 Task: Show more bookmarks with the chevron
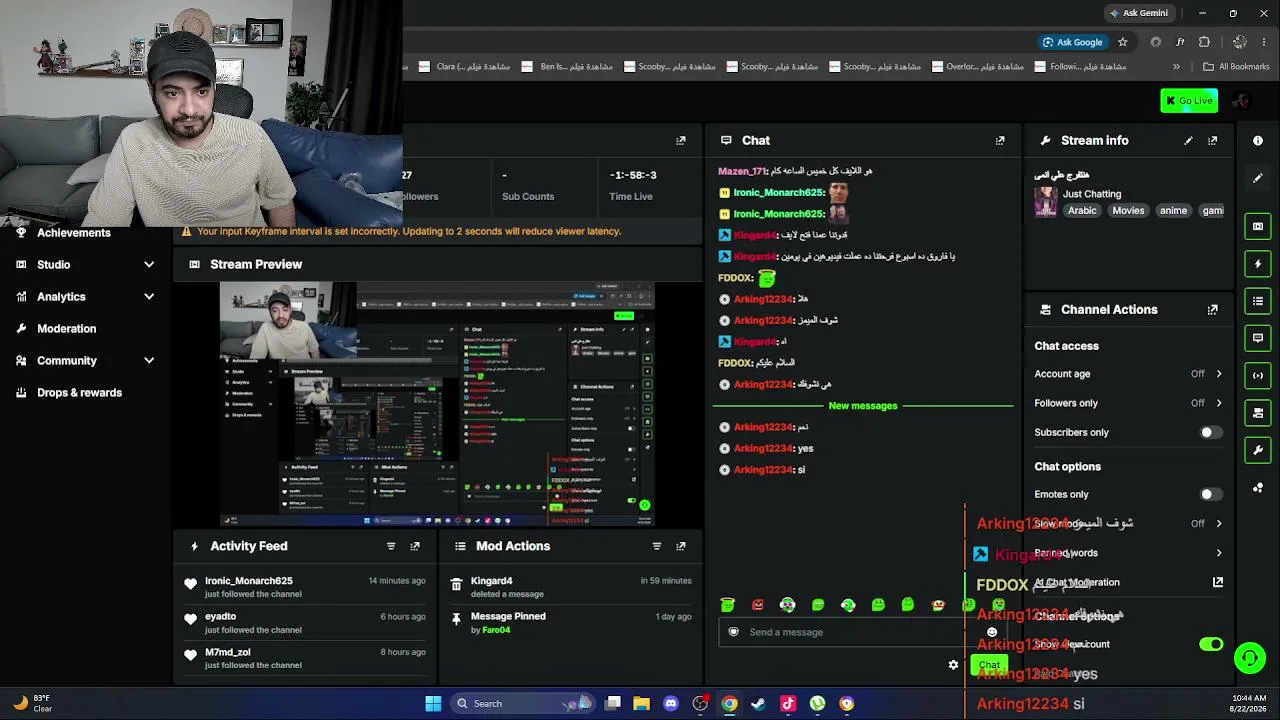pos(1176,67)
